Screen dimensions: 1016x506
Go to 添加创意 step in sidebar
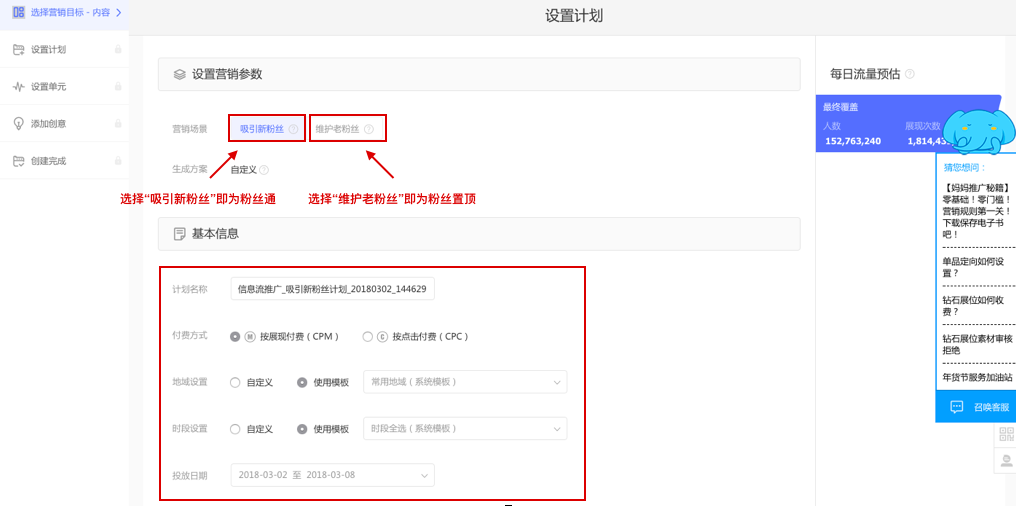65,124
